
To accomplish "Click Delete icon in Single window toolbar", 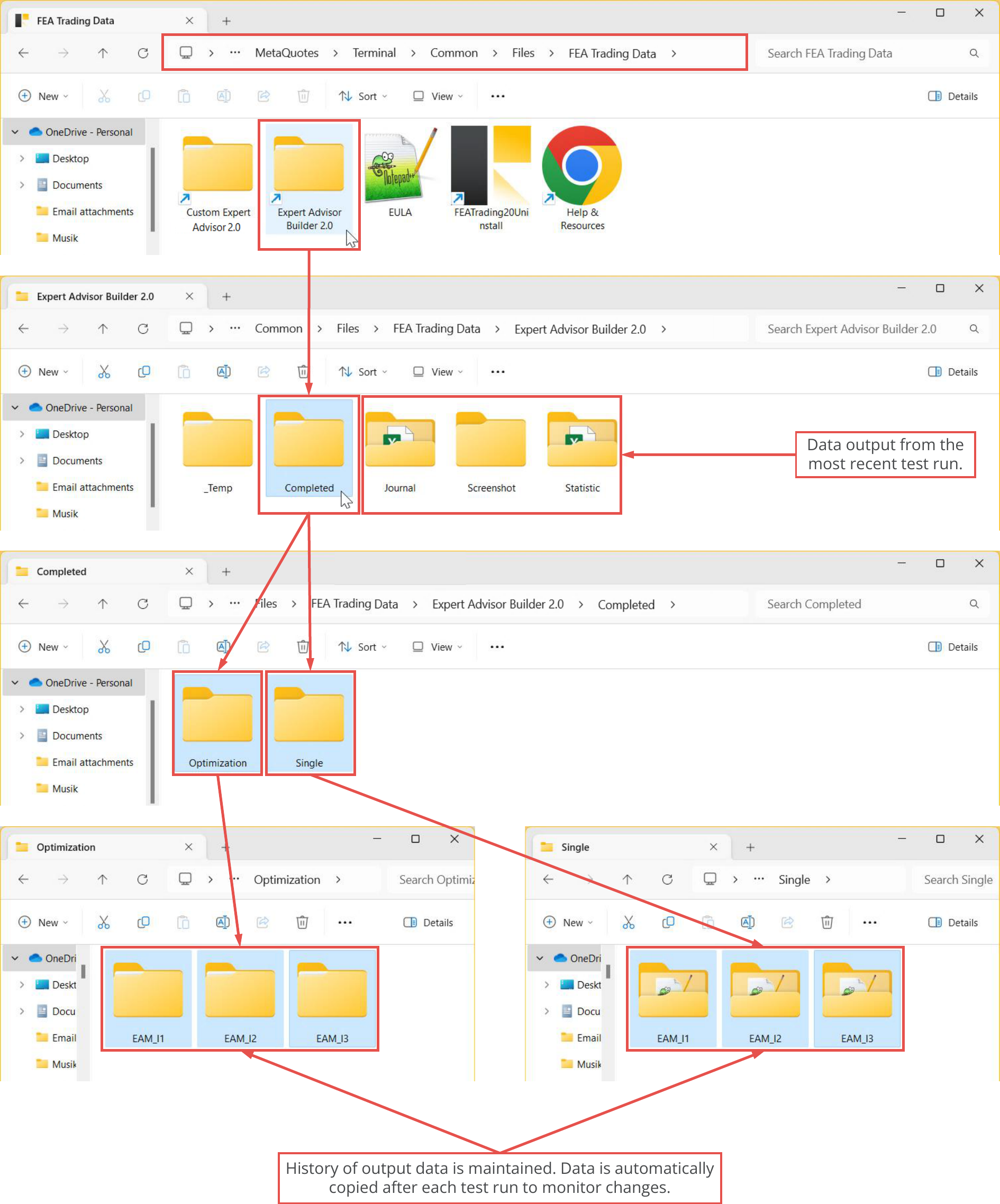I will point(827,922).
